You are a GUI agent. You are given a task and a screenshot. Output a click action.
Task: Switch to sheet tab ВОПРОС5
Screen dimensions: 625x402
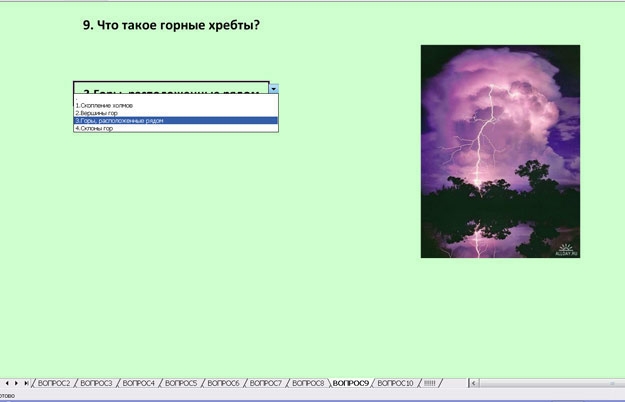pyautogui.click(x=181, y=383)
